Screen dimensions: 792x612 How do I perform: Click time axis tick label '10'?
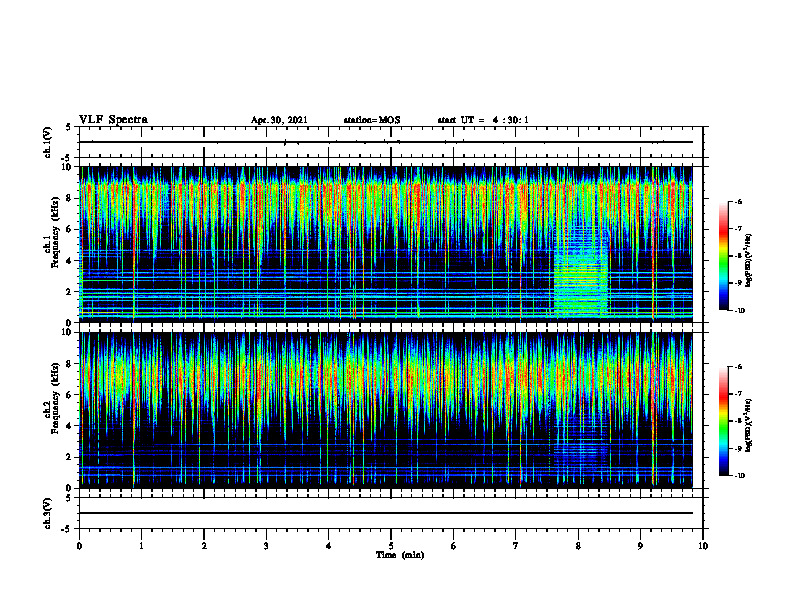[703, 546]
